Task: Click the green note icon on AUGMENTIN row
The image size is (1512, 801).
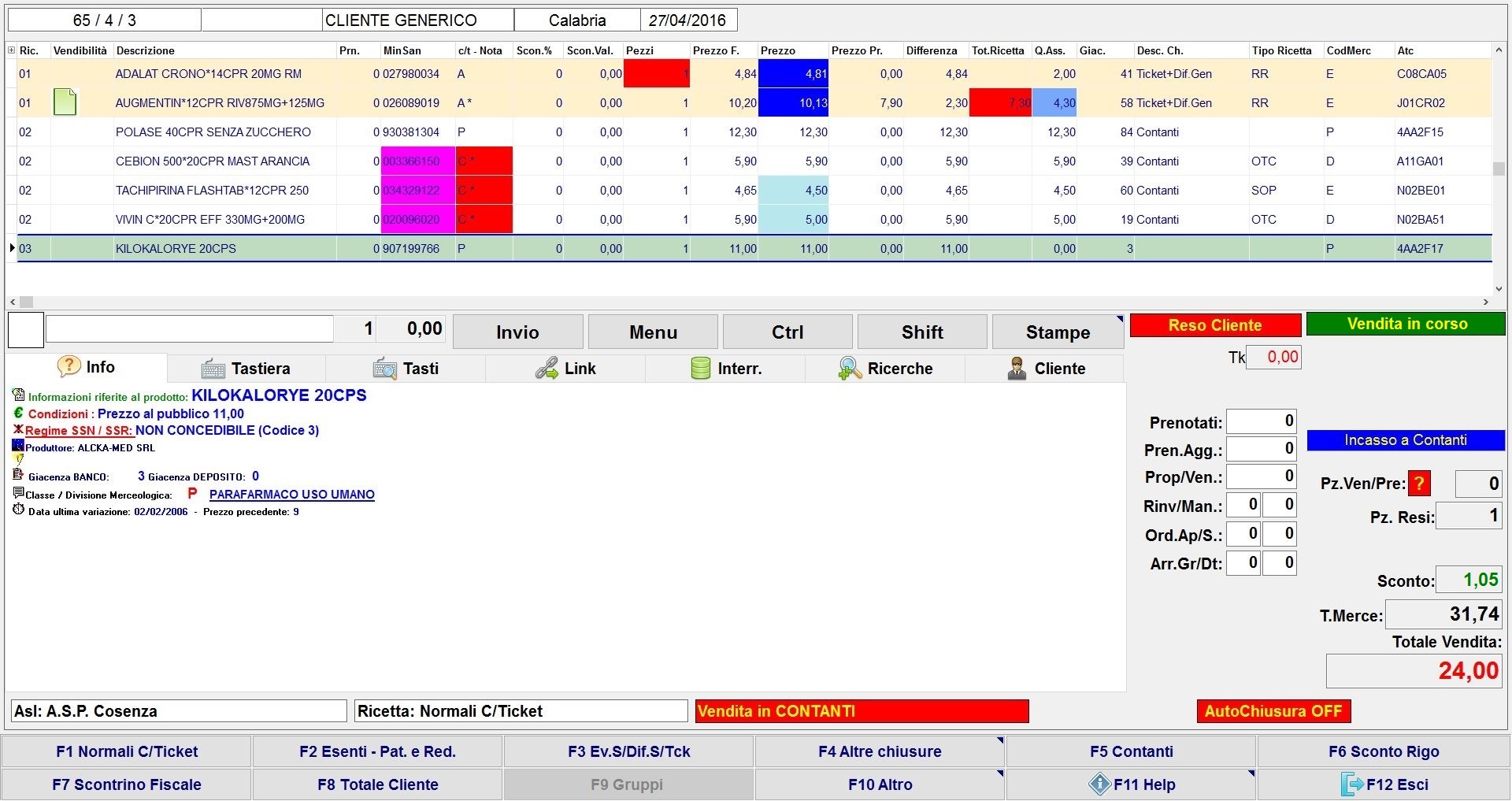Action: (65, 102)
